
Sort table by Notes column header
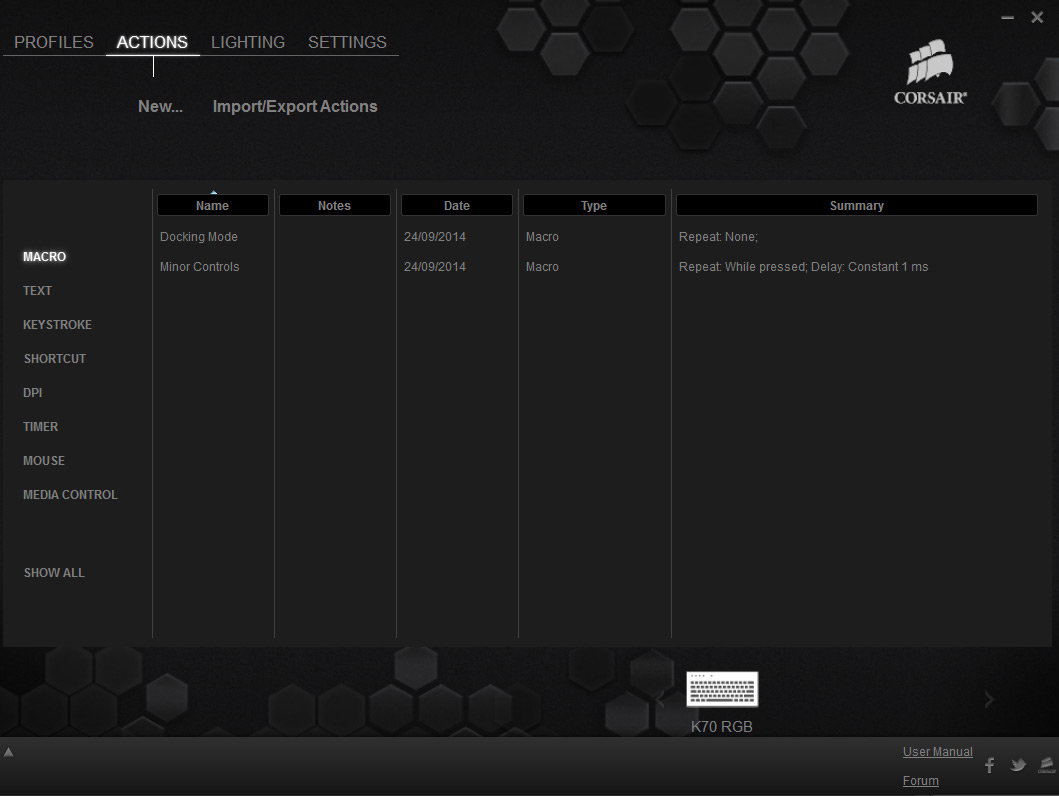point(334,205)
